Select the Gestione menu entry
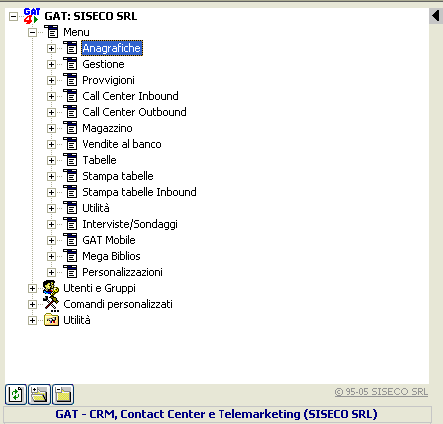 point(103,64)
